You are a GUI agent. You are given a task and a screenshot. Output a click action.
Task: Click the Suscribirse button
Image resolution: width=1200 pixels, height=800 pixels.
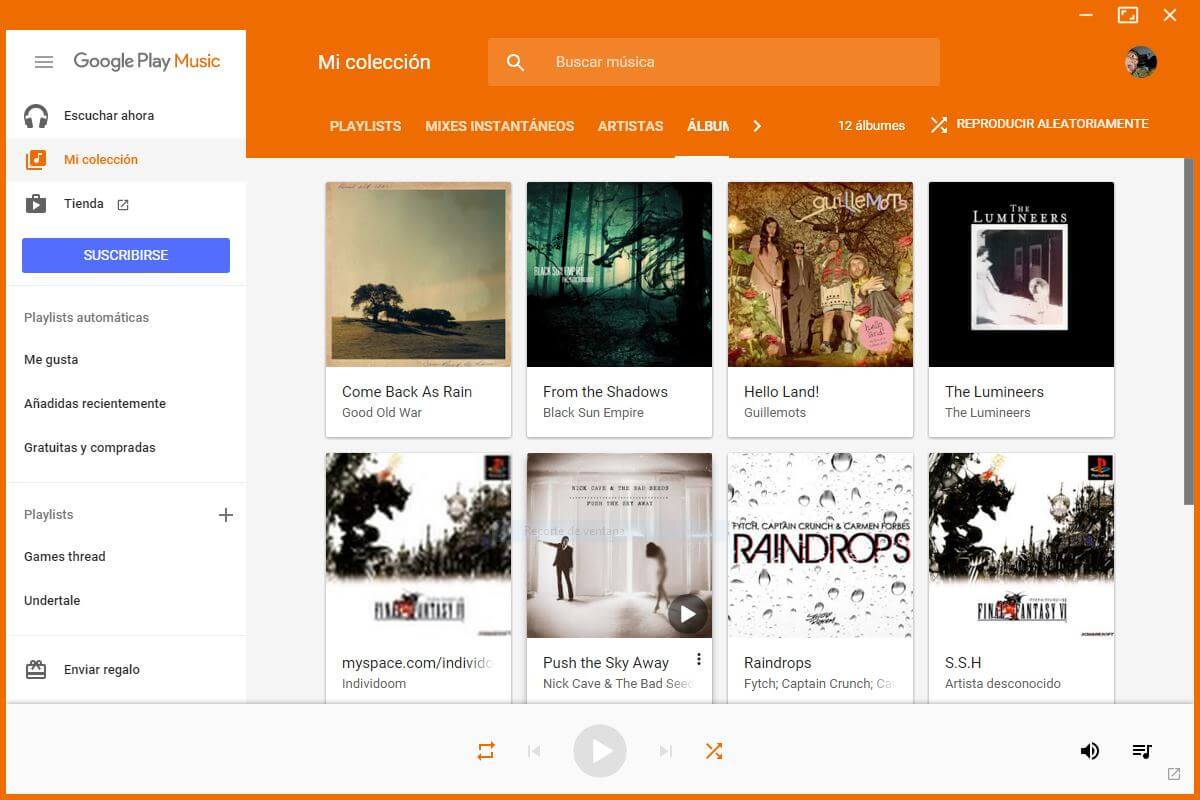126,255
